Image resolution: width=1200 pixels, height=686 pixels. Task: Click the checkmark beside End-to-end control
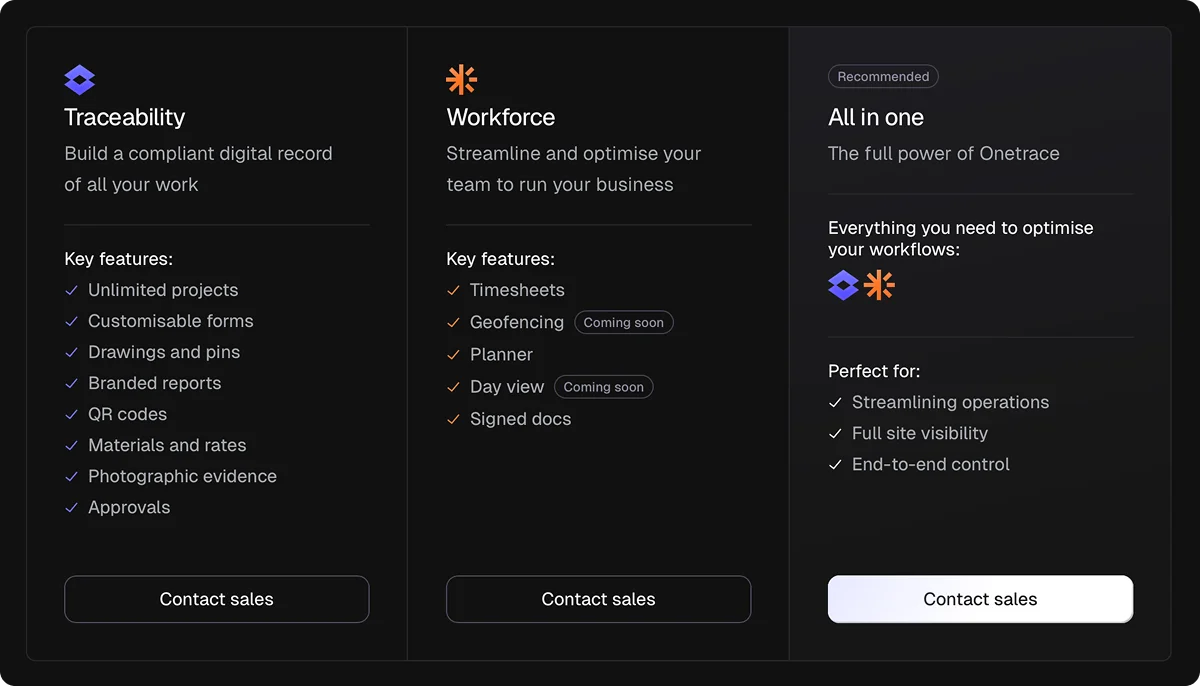835,464
